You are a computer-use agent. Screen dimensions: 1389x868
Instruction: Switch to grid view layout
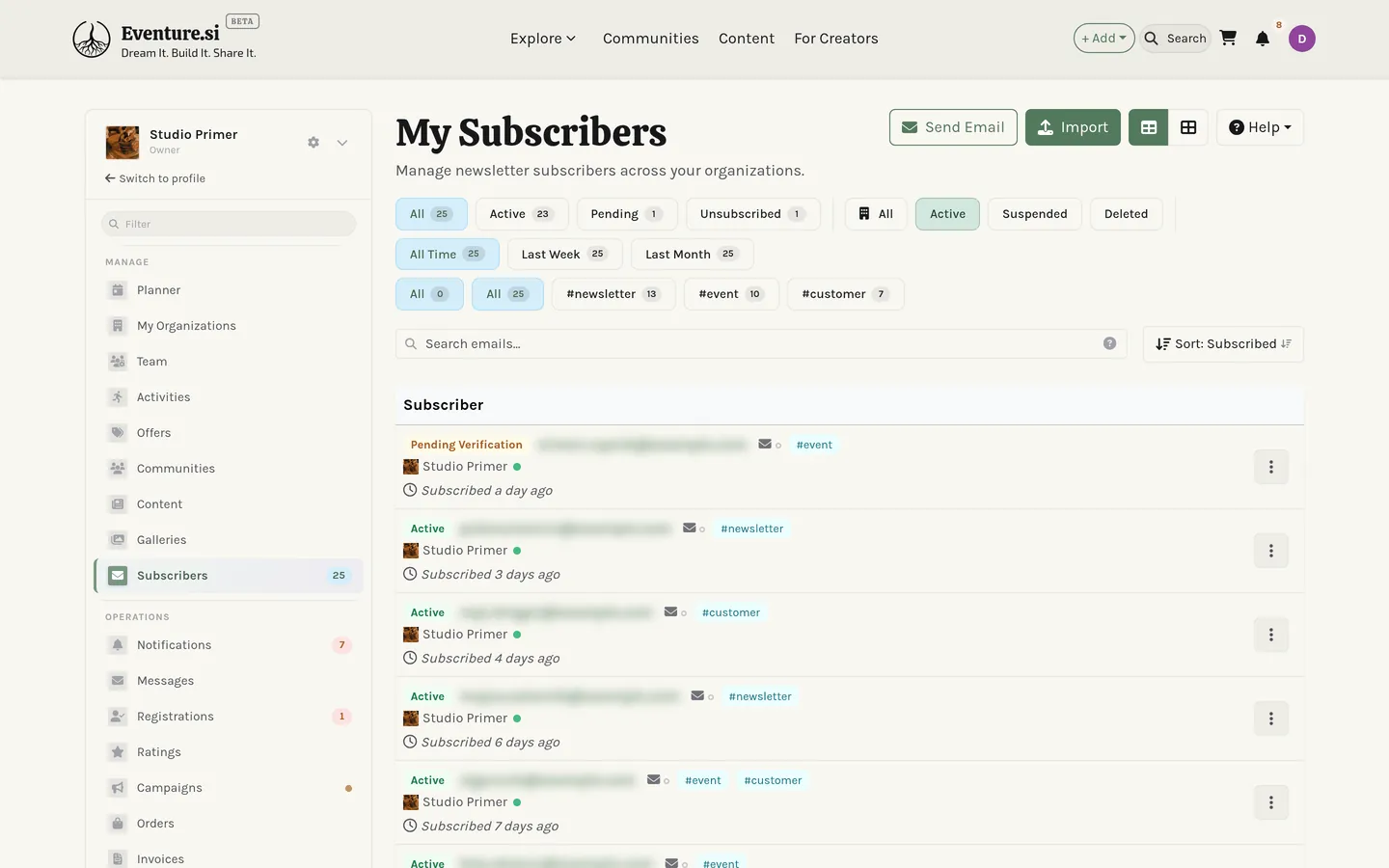1188,127
